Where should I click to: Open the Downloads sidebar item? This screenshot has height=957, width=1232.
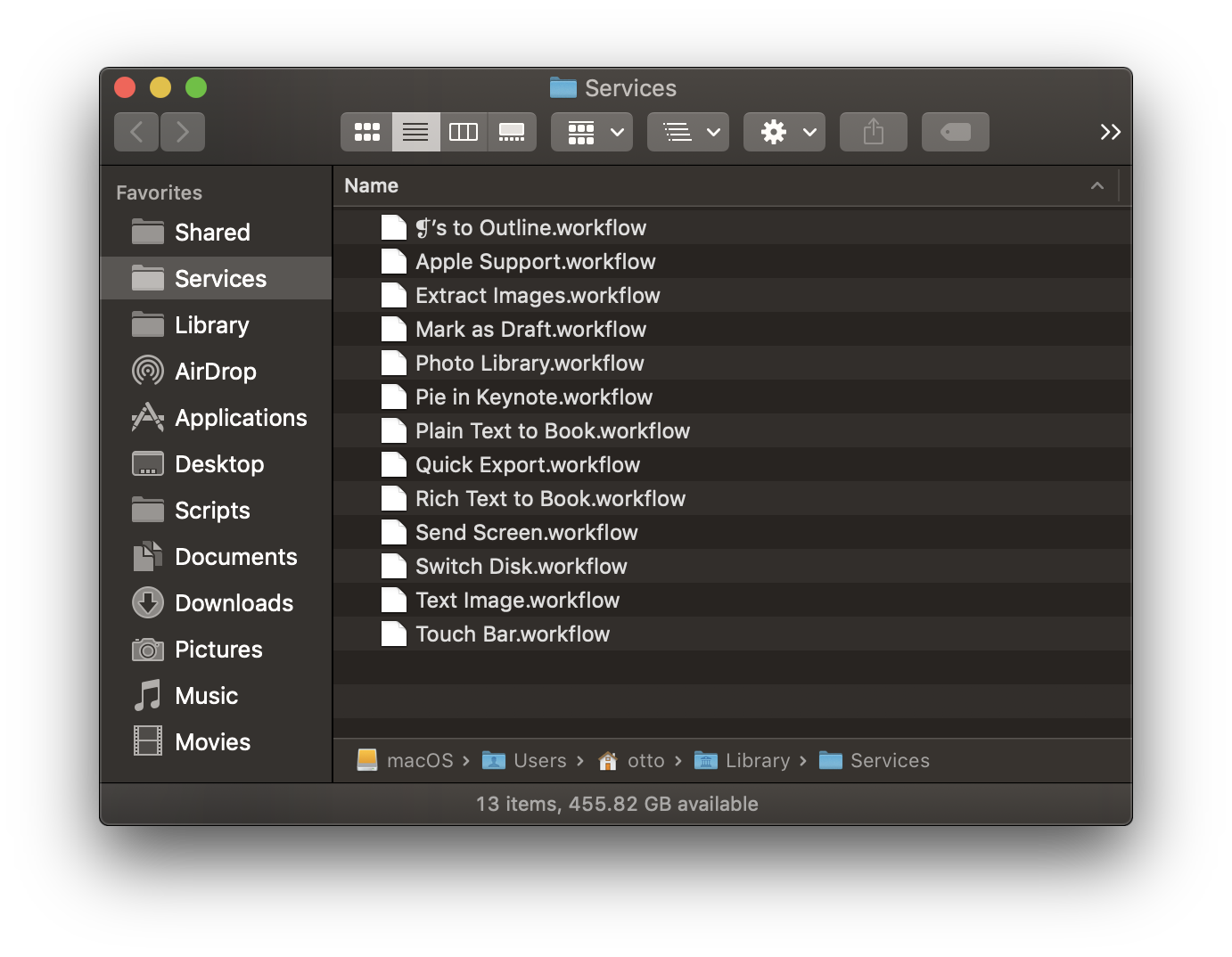[234, 602]
